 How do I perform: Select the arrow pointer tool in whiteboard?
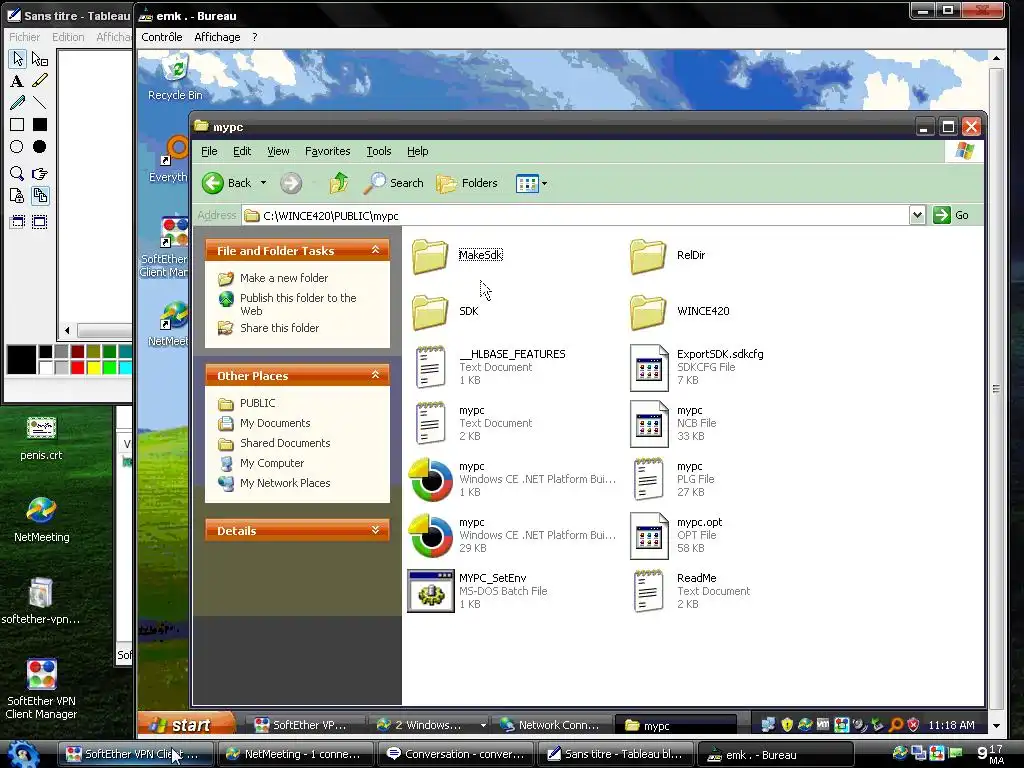[18, 59]
